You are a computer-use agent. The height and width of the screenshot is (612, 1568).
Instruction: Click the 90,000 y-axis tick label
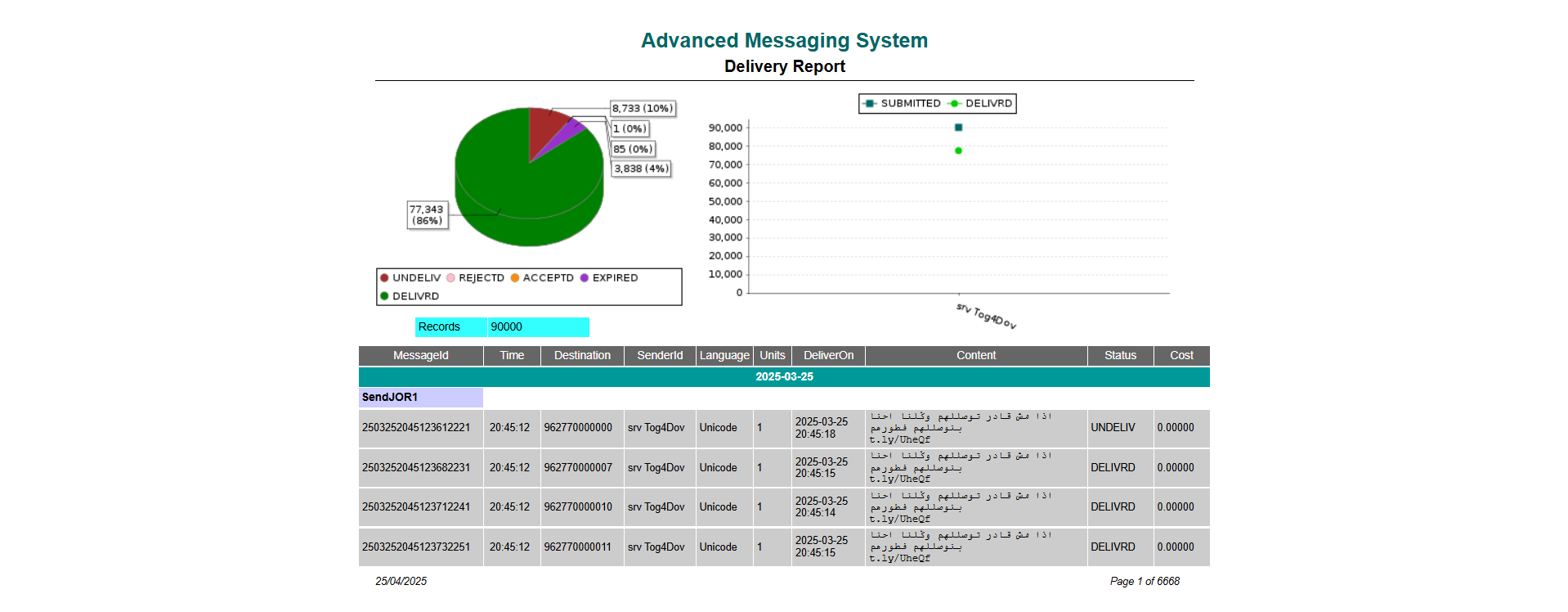click(725, 128)
